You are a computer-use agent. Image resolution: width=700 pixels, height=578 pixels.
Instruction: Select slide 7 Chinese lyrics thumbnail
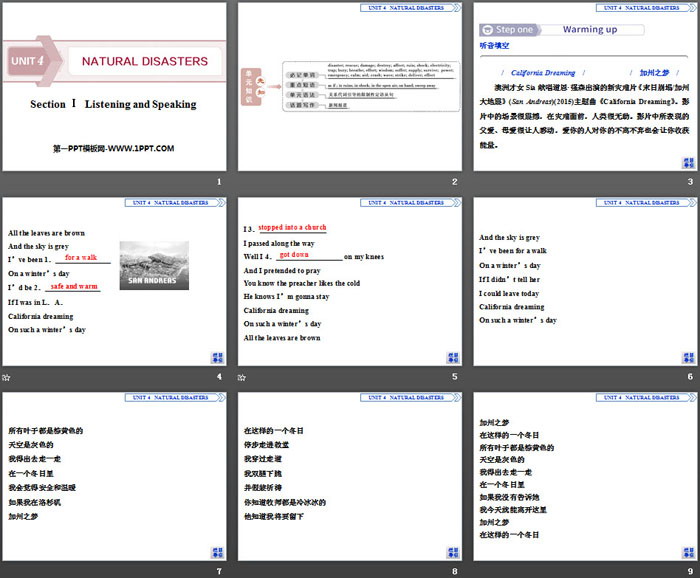point(114,476)
